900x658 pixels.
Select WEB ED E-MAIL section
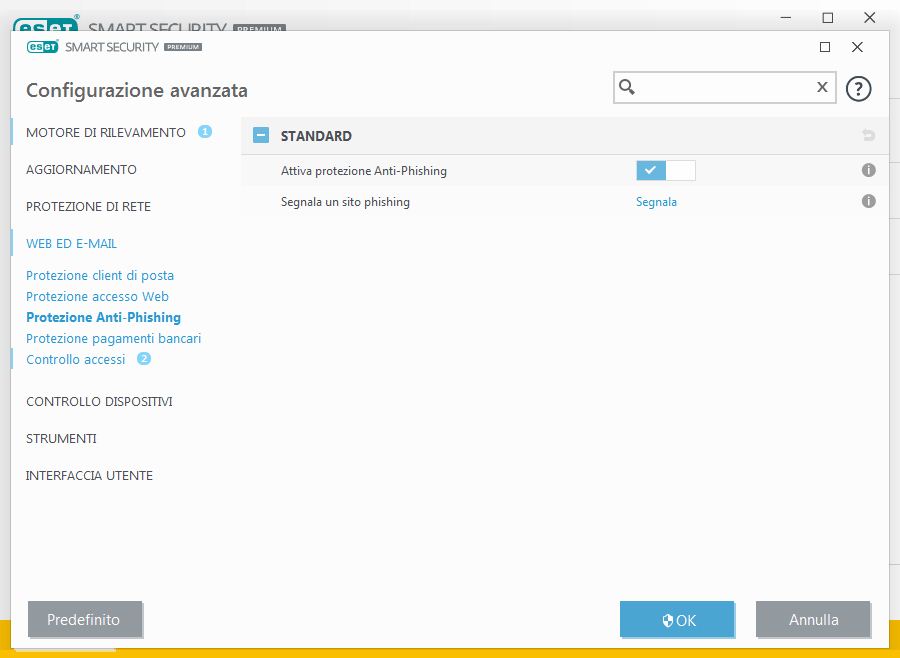tap(71, 243)
